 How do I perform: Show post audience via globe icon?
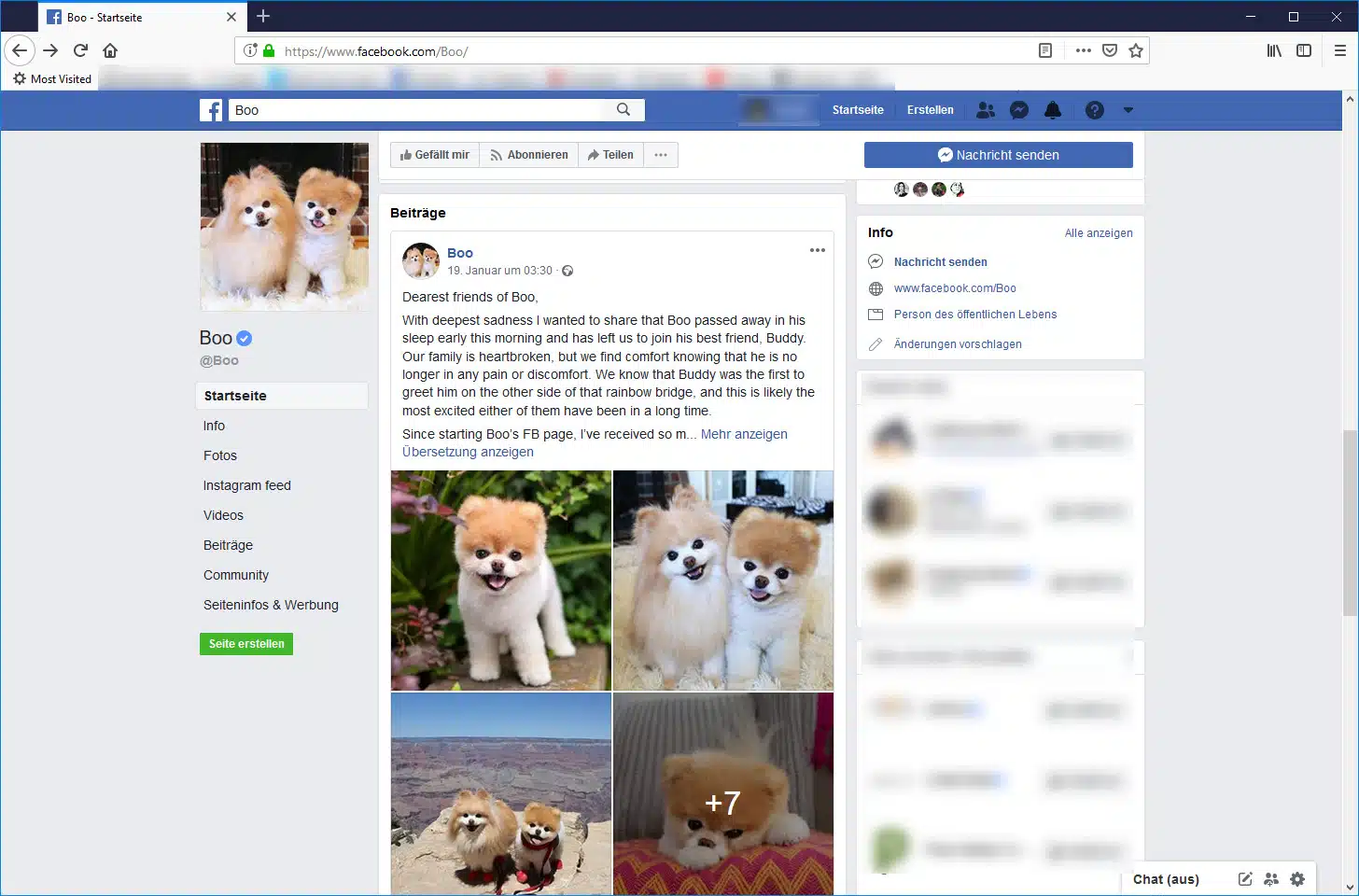click(567, 271)
